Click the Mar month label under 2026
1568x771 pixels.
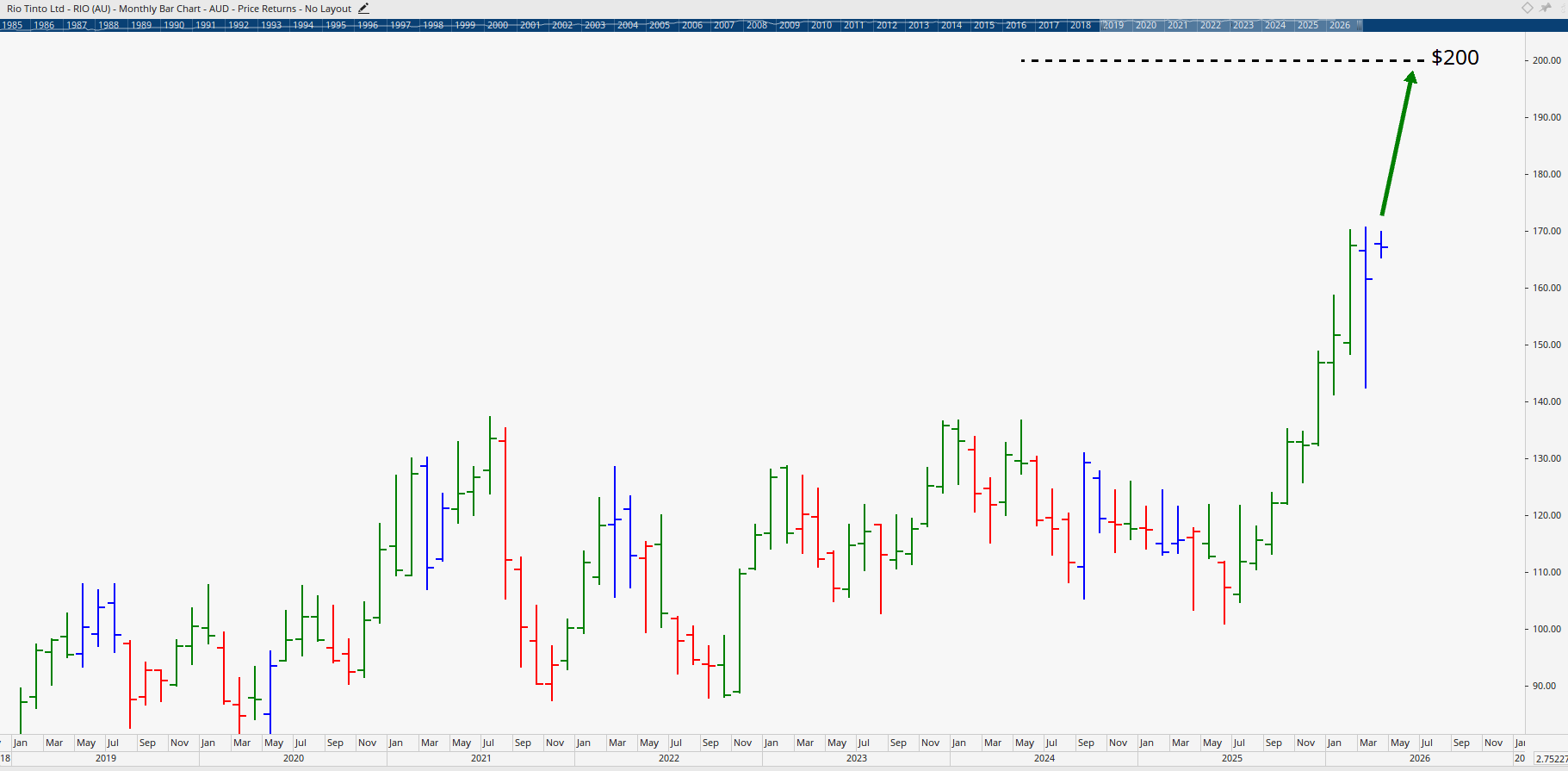coord(1368,743)
